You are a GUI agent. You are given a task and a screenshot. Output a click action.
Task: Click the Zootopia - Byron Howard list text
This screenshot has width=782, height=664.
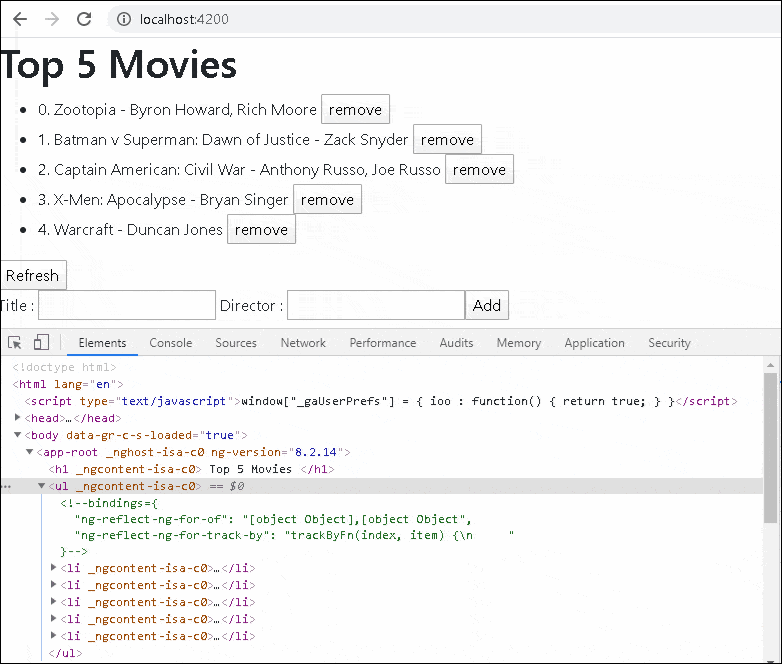click(177, 110)
